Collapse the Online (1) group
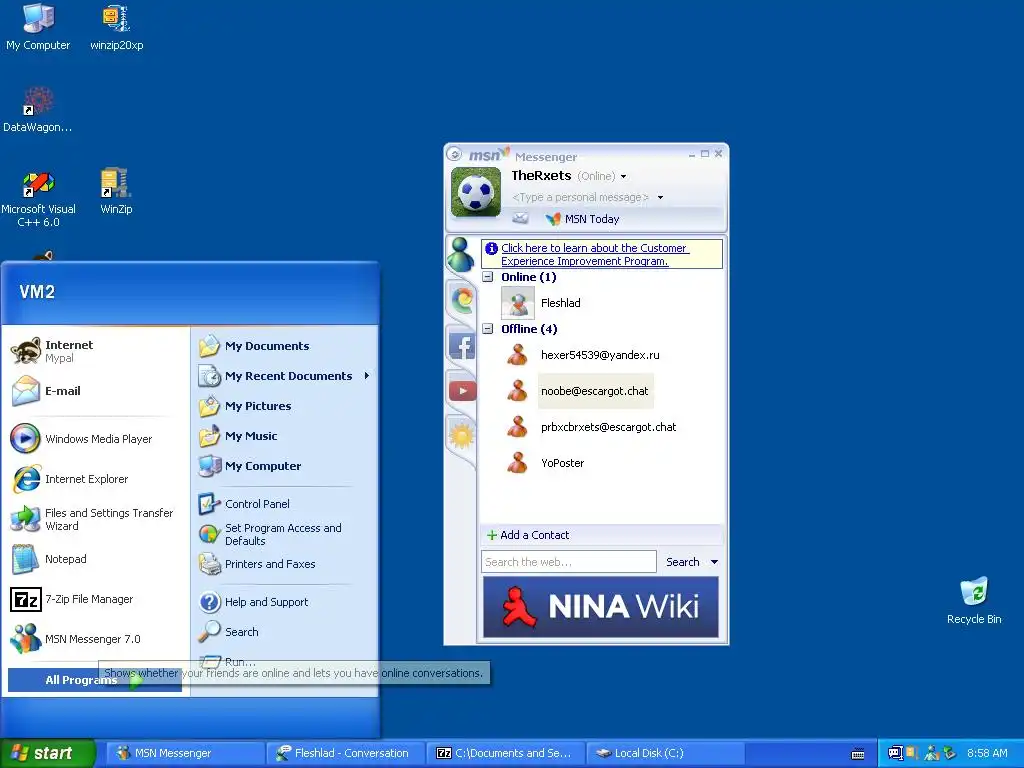 pyautogui.click(x=487, y=277)
